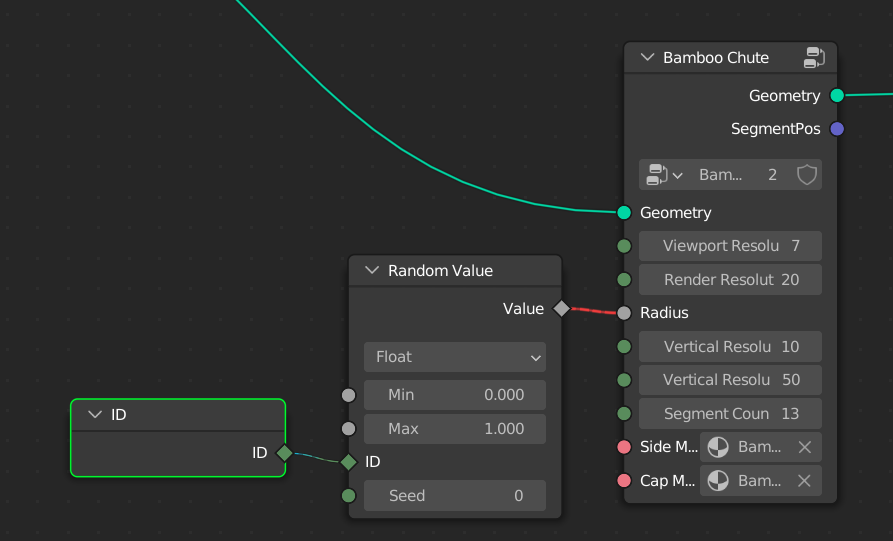Click the Segment Count field
The image size is (893, 541).
pos(730,413)
